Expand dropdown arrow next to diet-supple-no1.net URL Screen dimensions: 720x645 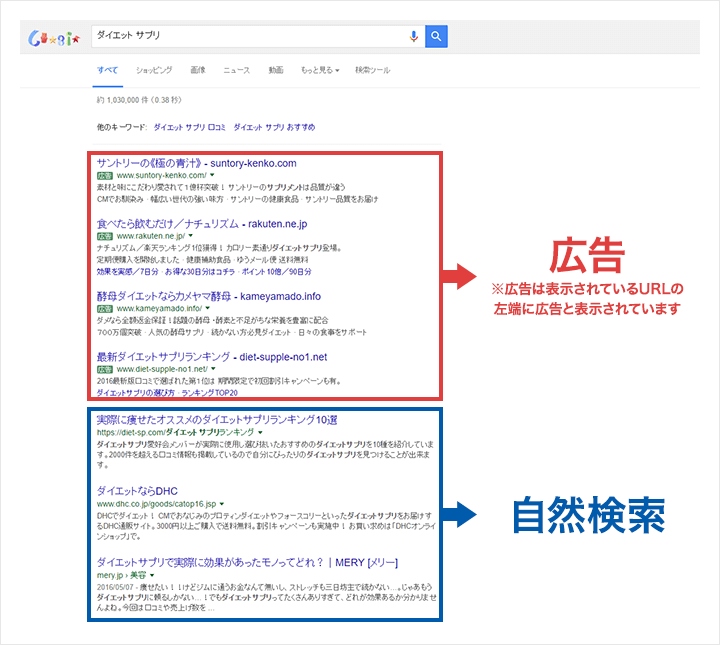point(214,369)
